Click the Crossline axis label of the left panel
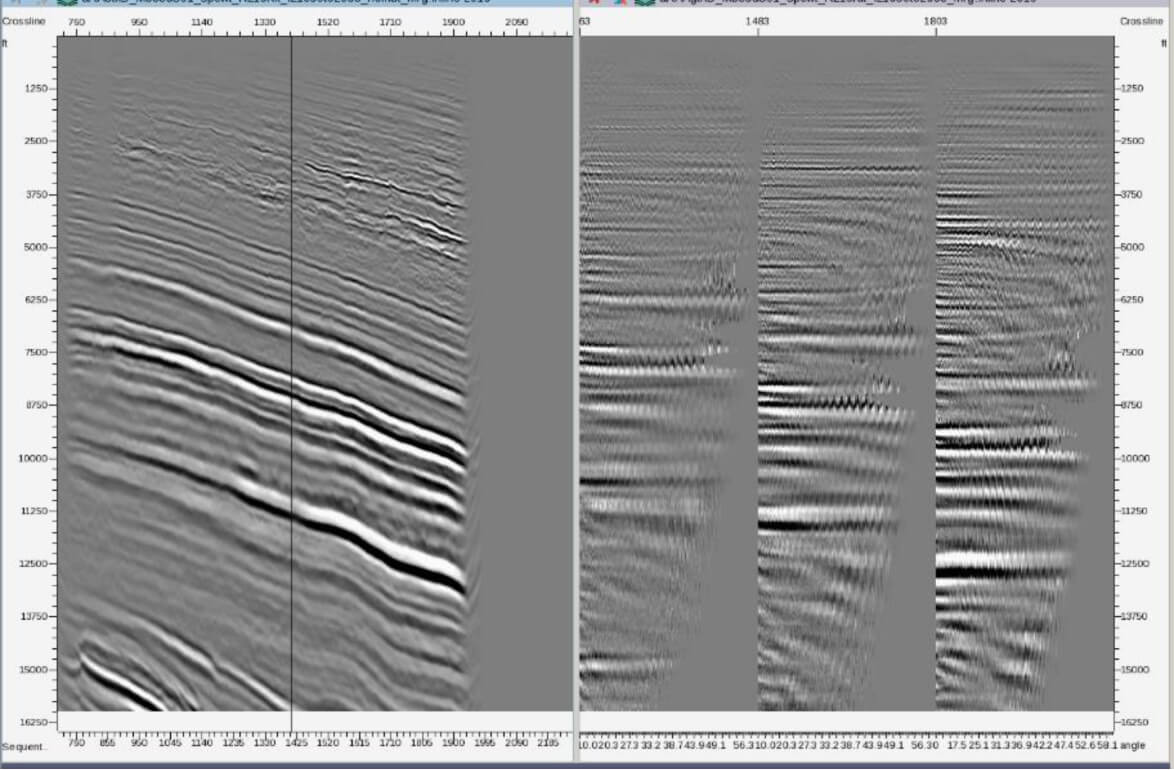The width and height of the screenshot is (1174, 770). [x=24, y=21]
